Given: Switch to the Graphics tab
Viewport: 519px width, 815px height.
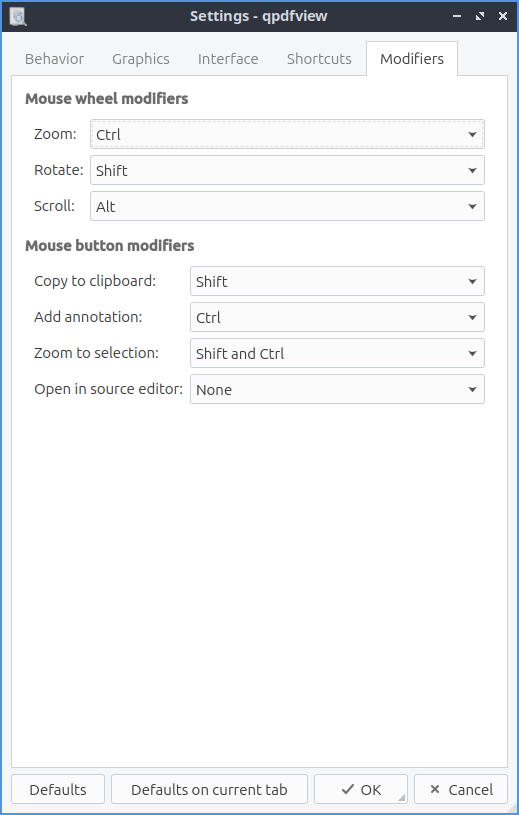Looking at the screenshot, I should click(x=141, y=59).
